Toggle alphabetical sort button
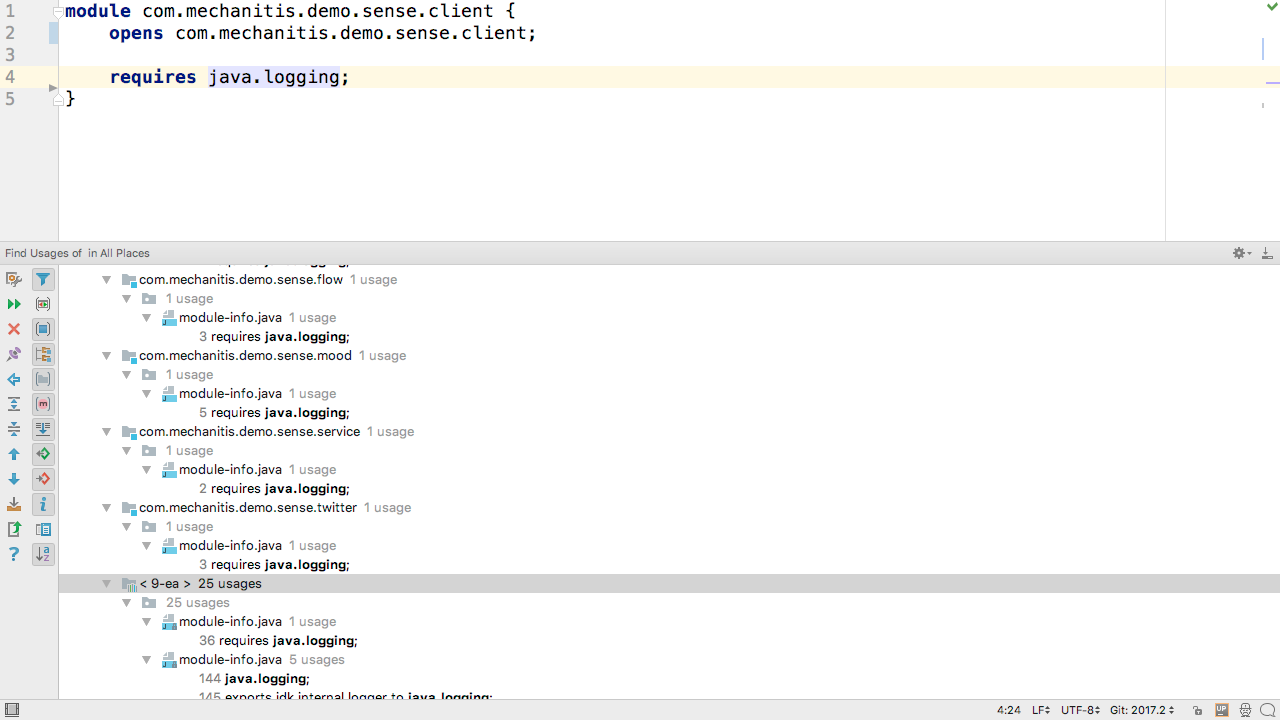This screenshot has height=720, width=1280. pyautogui.click(x=43, y=554)
